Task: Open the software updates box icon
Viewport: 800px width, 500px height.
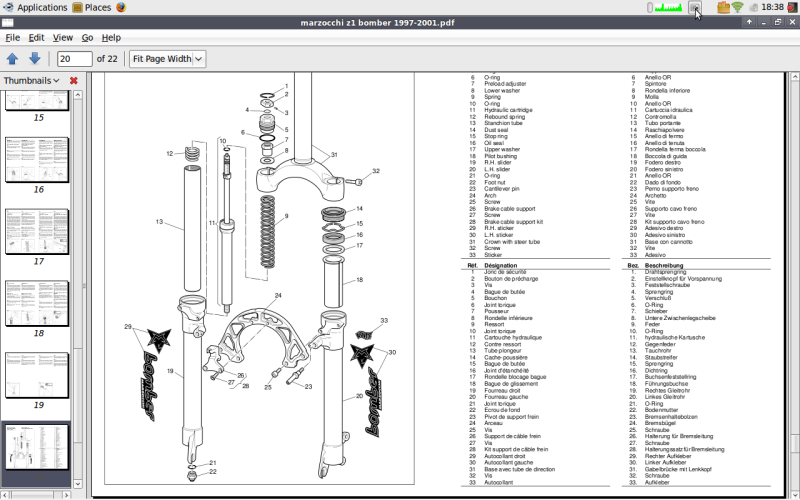Action: [x=723, y=7]
